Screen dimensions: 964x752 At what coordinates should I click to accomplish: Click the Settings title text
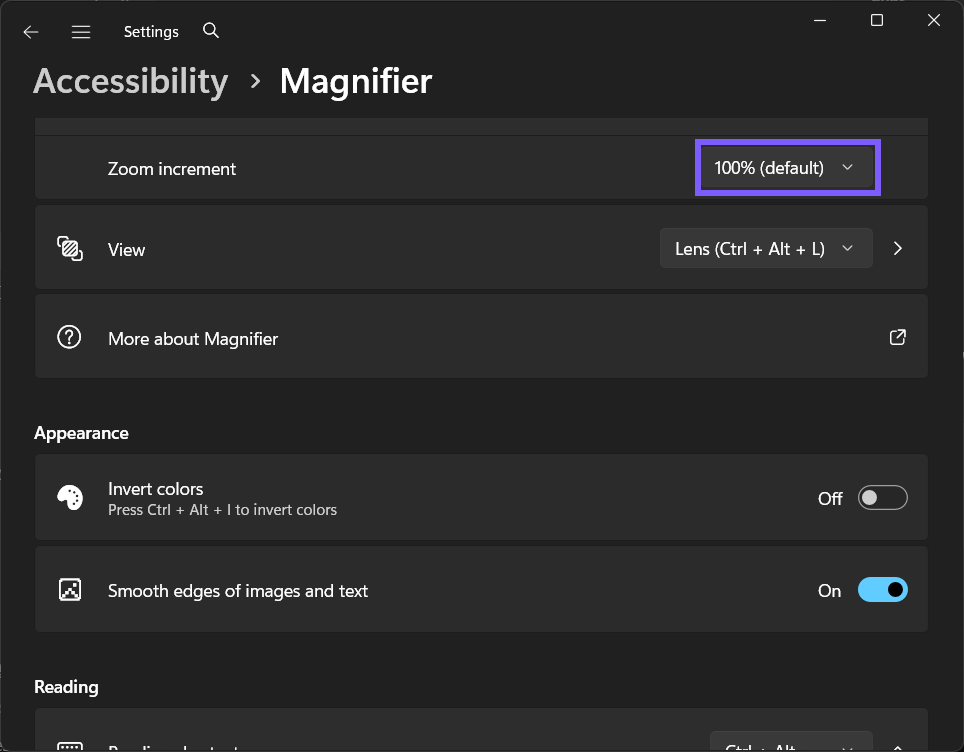tap(151, 31)
